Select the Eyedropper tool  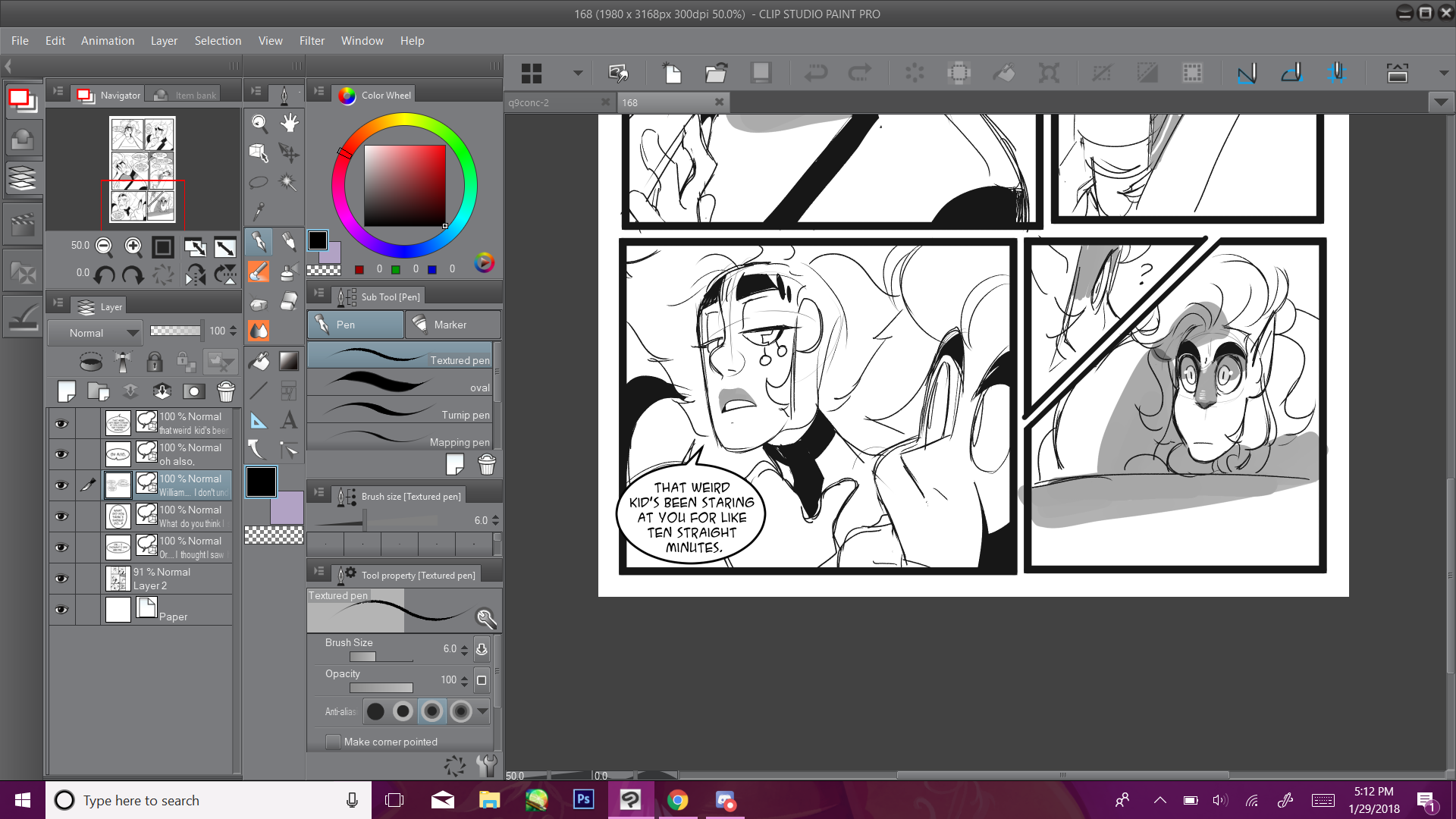[x=259, y=211]
